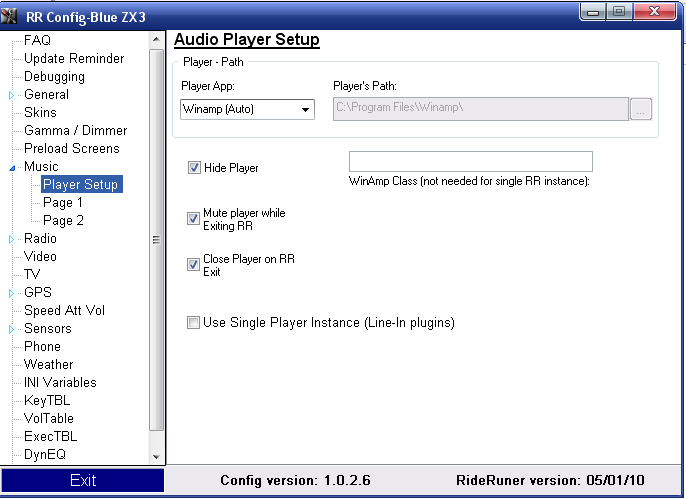686x498 pixels.
Task: Open INI Variables settings
Action: pyautogui.click(x=60, y=382)
